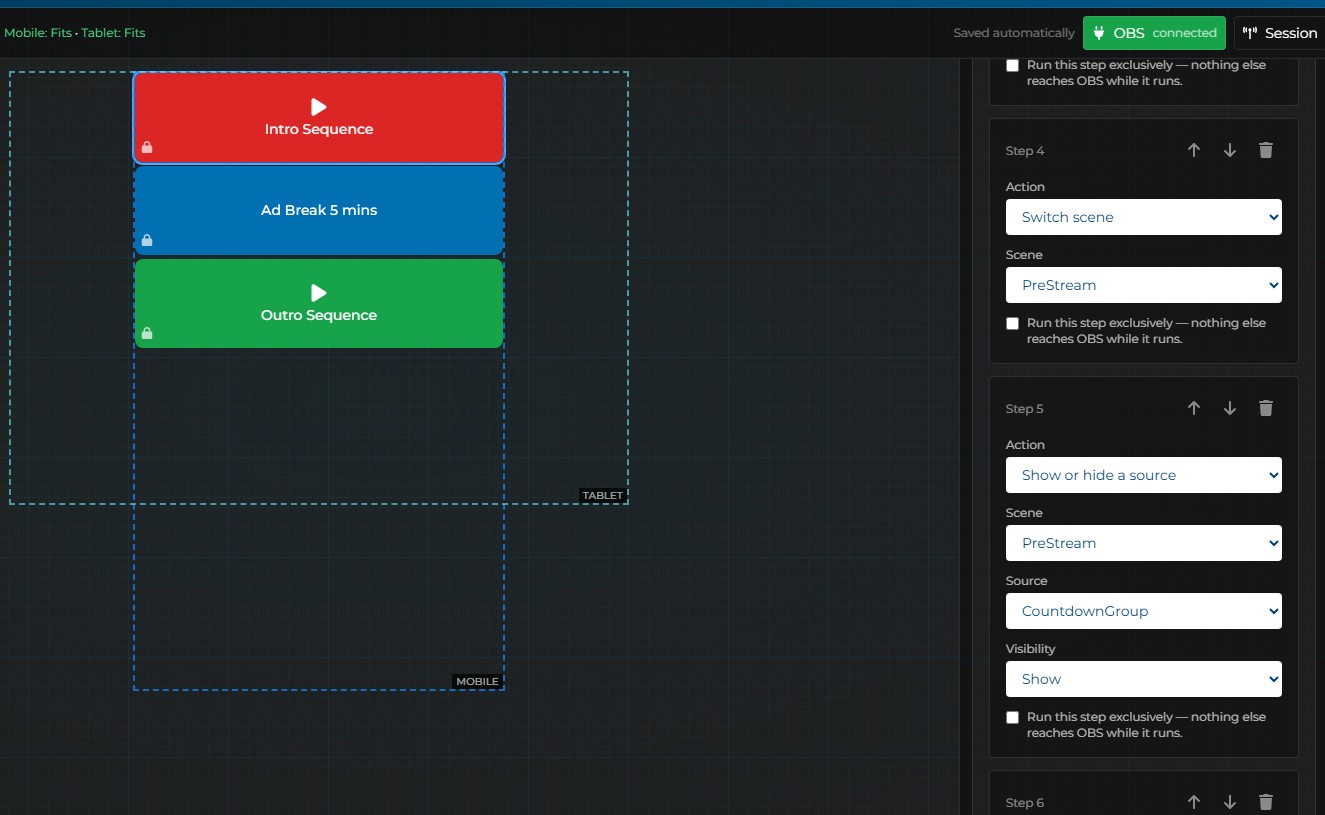Click the TABLET frame label
This screenshot has width=1325, height=815.
click(603, 495)
